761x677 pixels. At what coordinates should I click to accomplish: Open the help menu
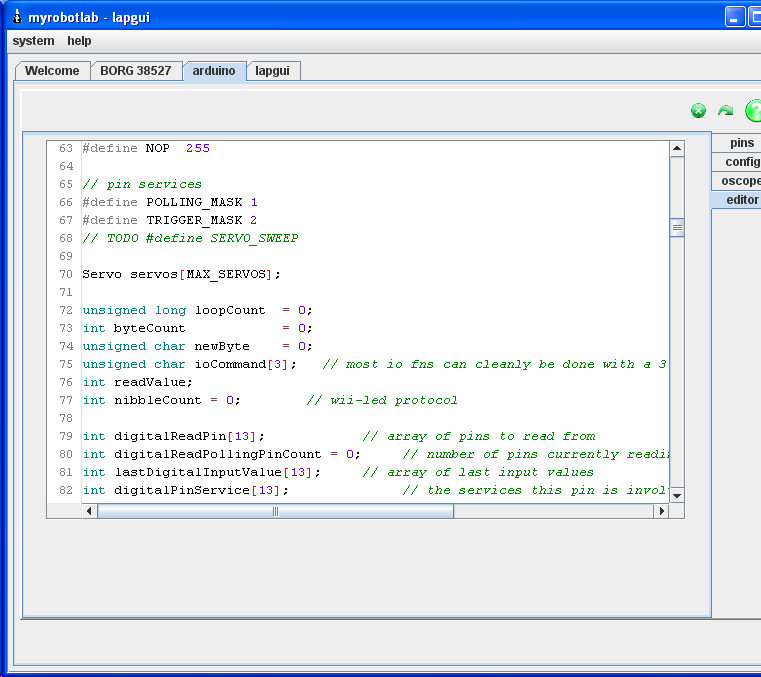(79, 41)
